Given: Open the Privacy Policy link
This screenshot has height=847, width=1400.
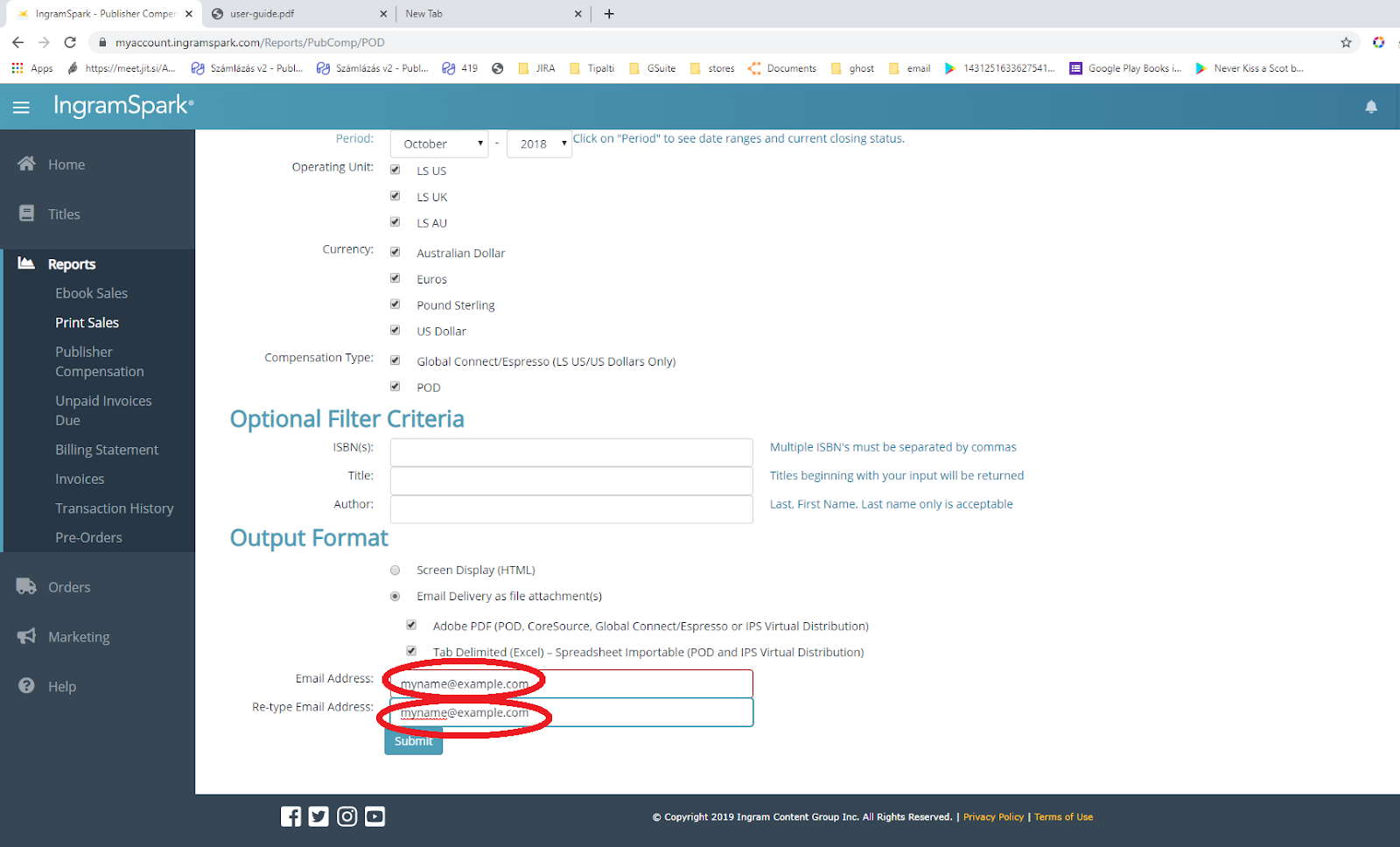Looking at the screenshot, I should click(993, 816).
